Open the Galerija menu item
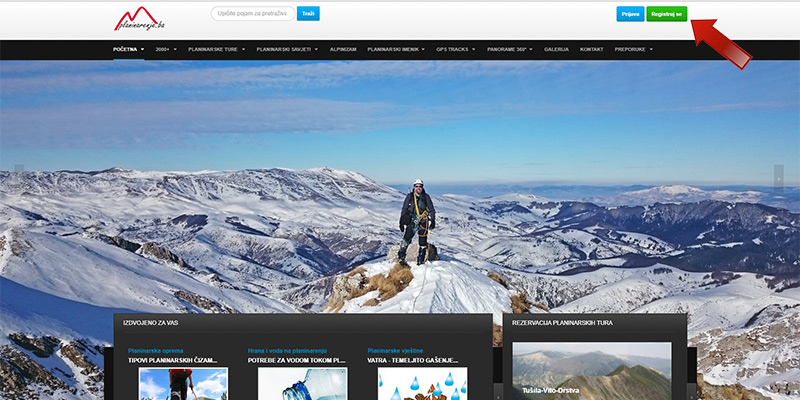 coord(556,49)
